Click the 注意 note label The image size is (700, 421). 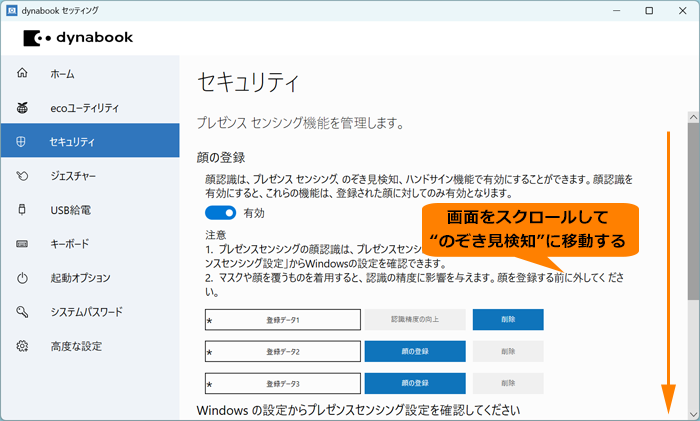coord(216,235)
